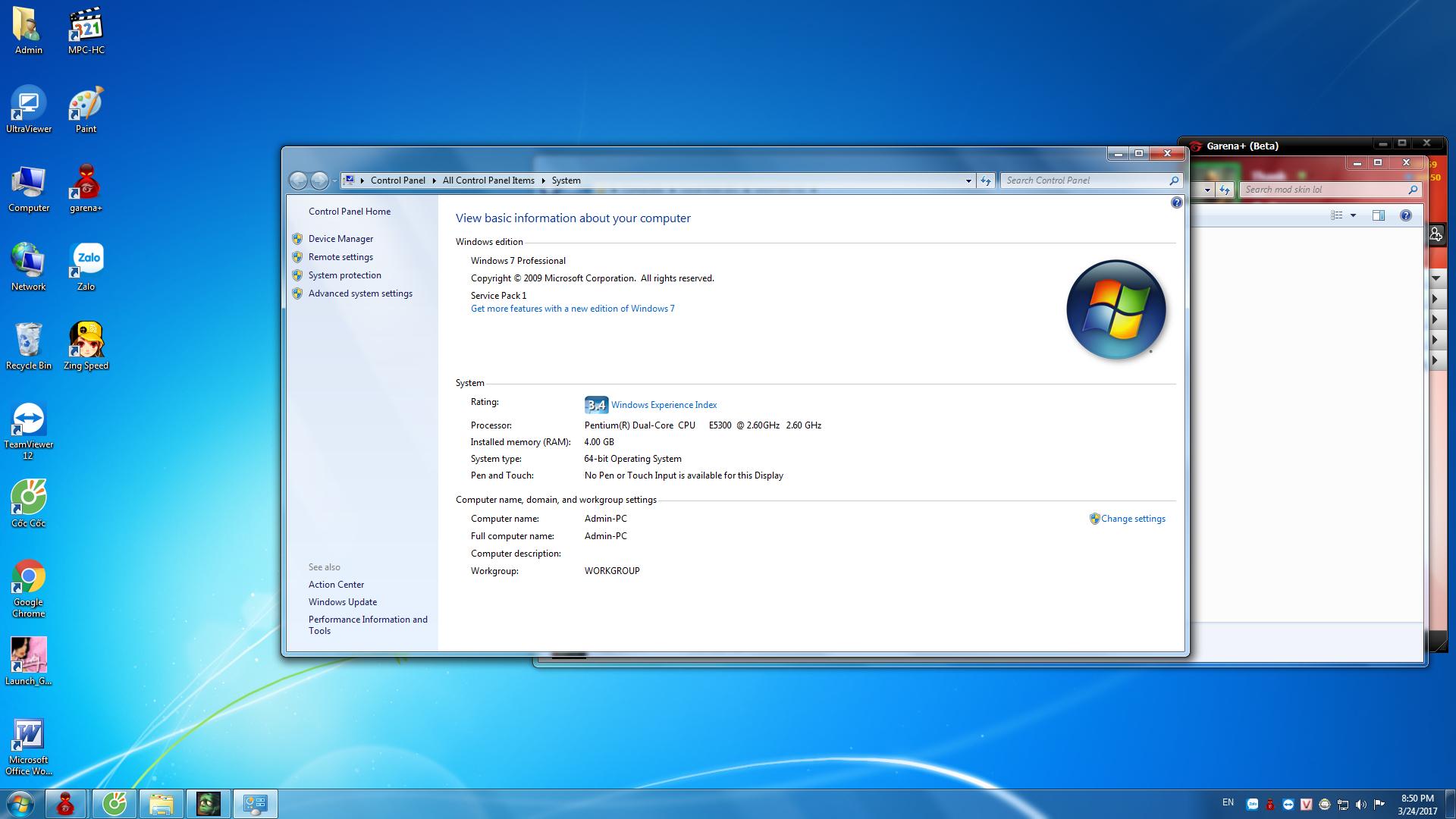Expand the view options dropdown arrow
1456x819 pixels.
coord(1353,215)
